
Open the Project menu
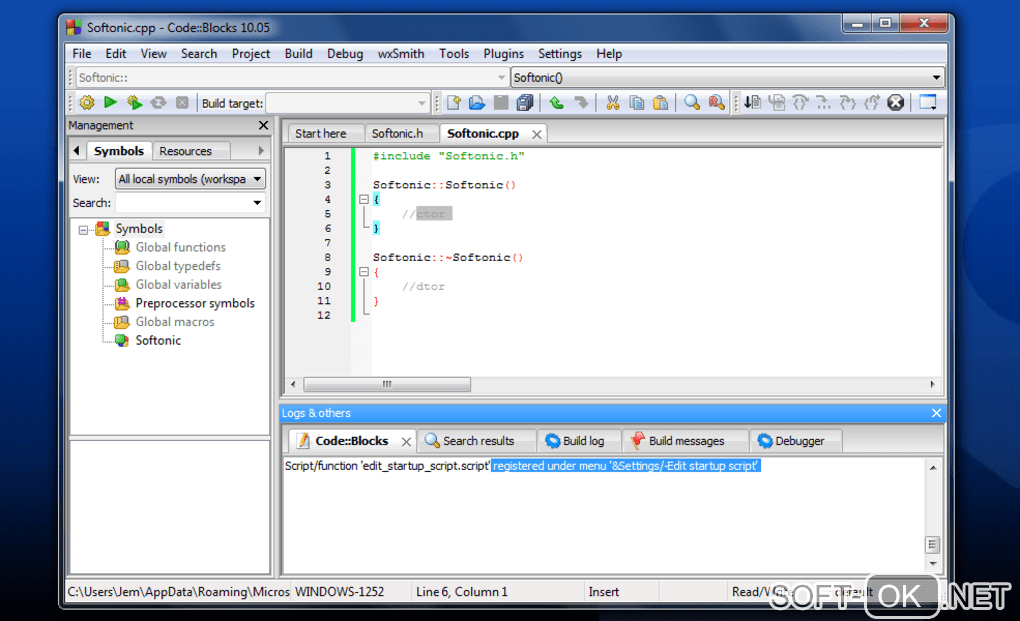250,54
